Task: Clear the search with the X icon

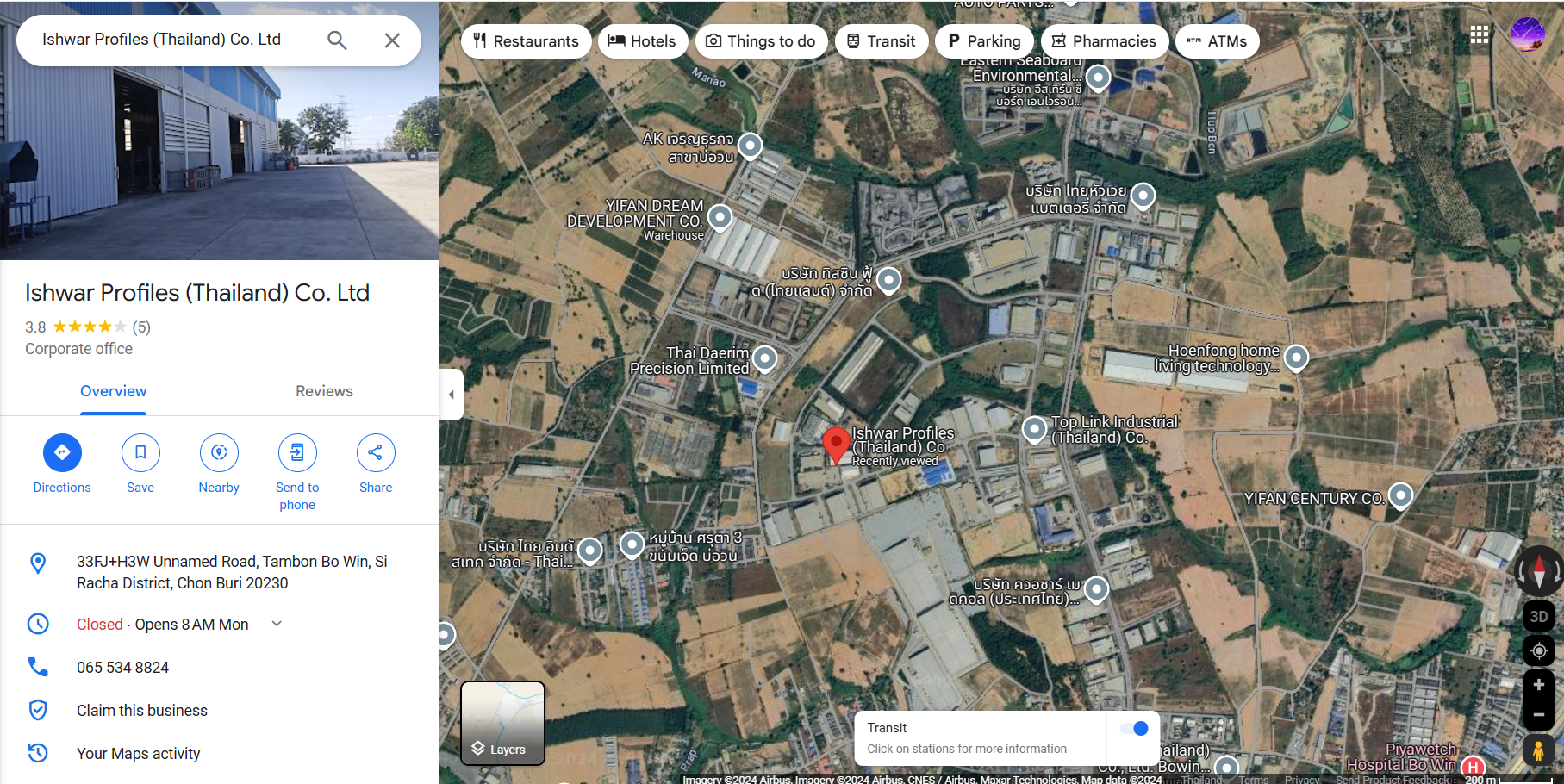Action: point(392,40)
